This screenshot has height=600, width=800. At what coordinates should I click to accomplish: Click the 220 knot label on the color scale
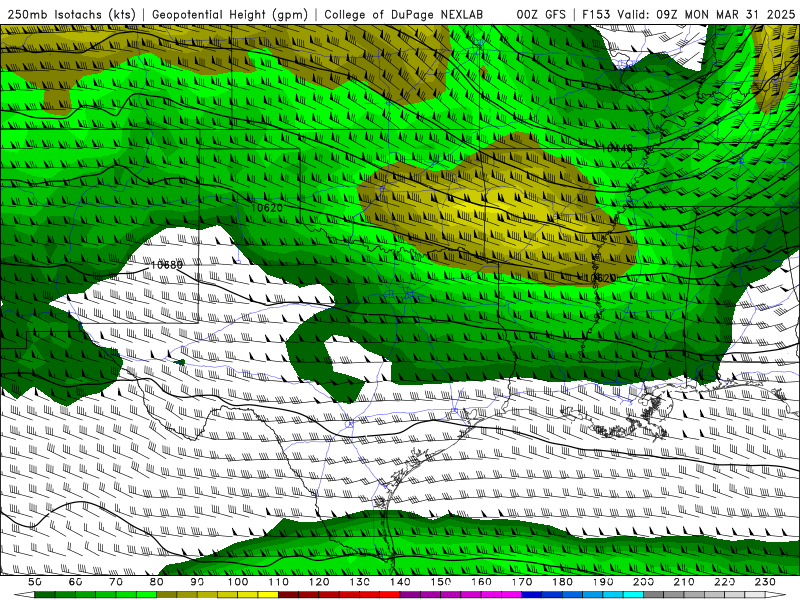[x=724, y=582]
